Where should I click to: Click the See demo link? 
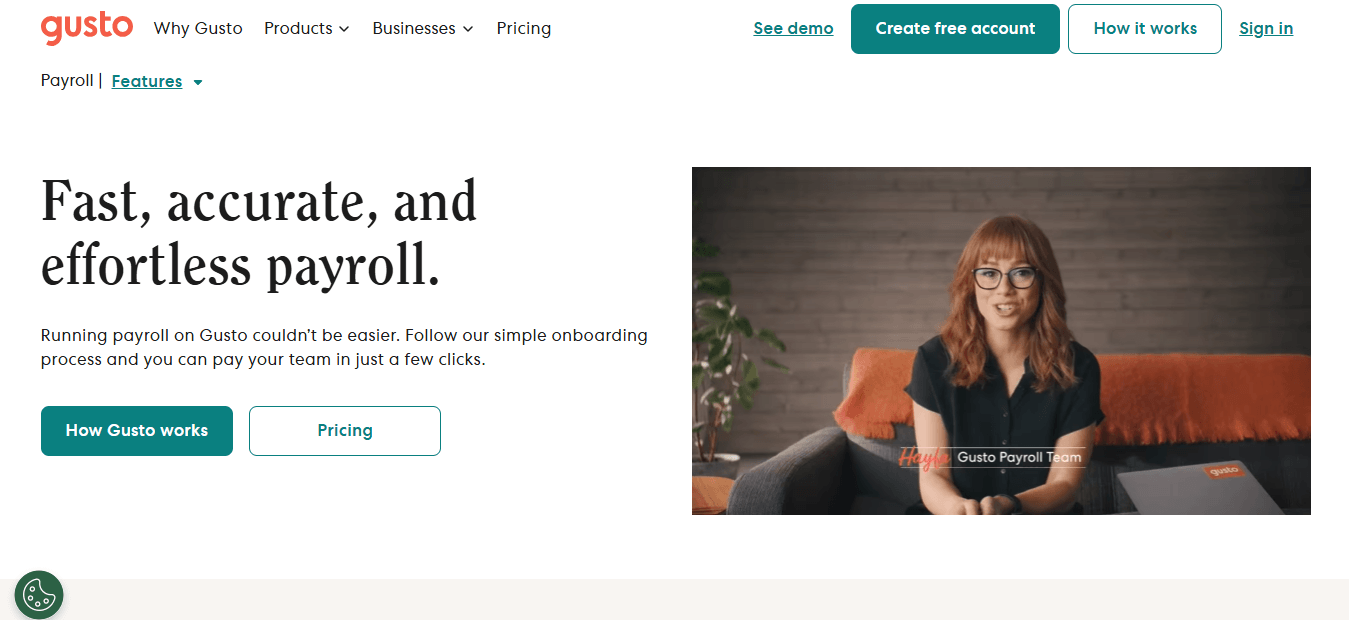793,28
